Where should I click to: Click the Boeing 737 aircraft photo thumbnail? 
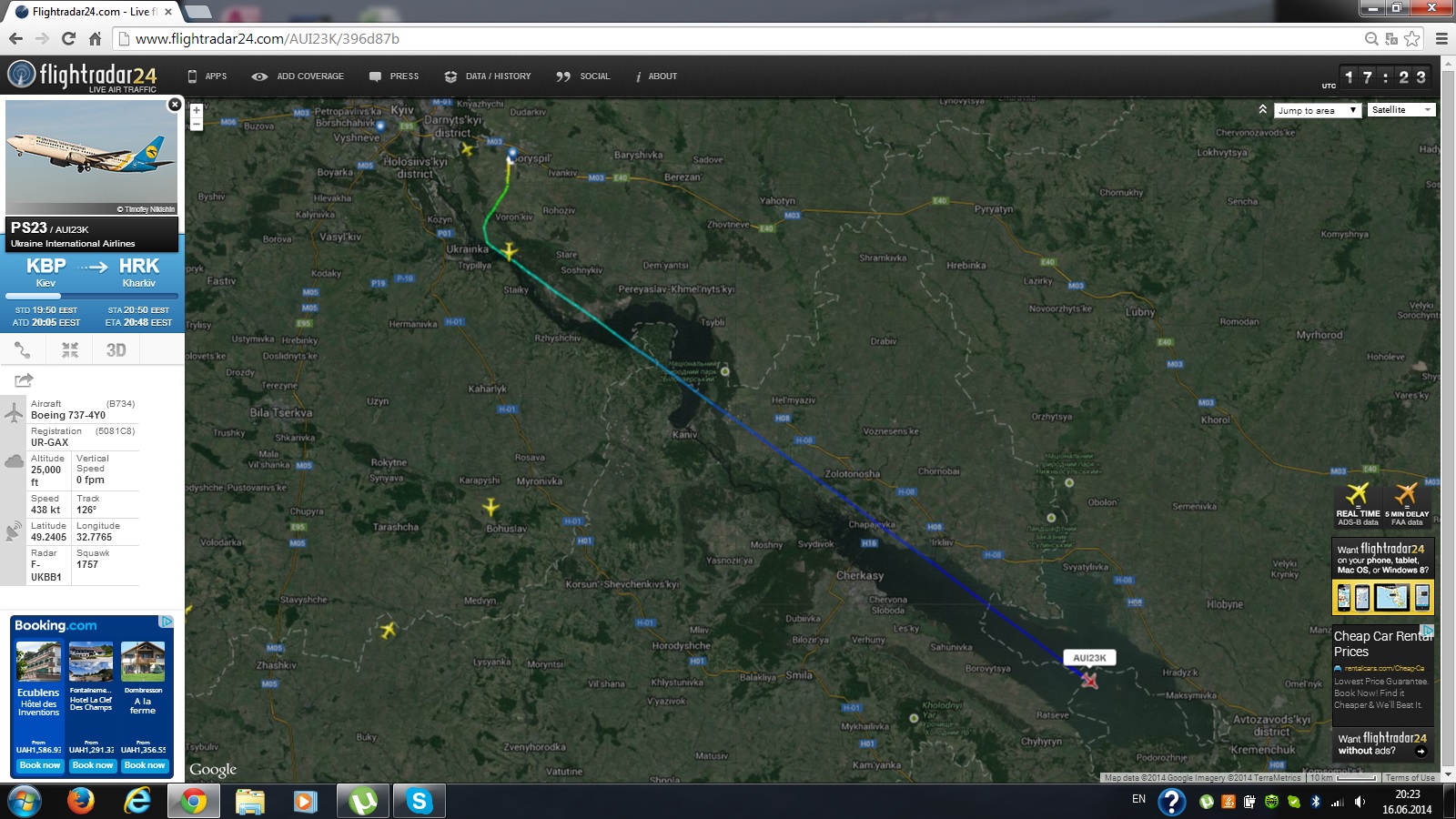[x=92, y=157]
